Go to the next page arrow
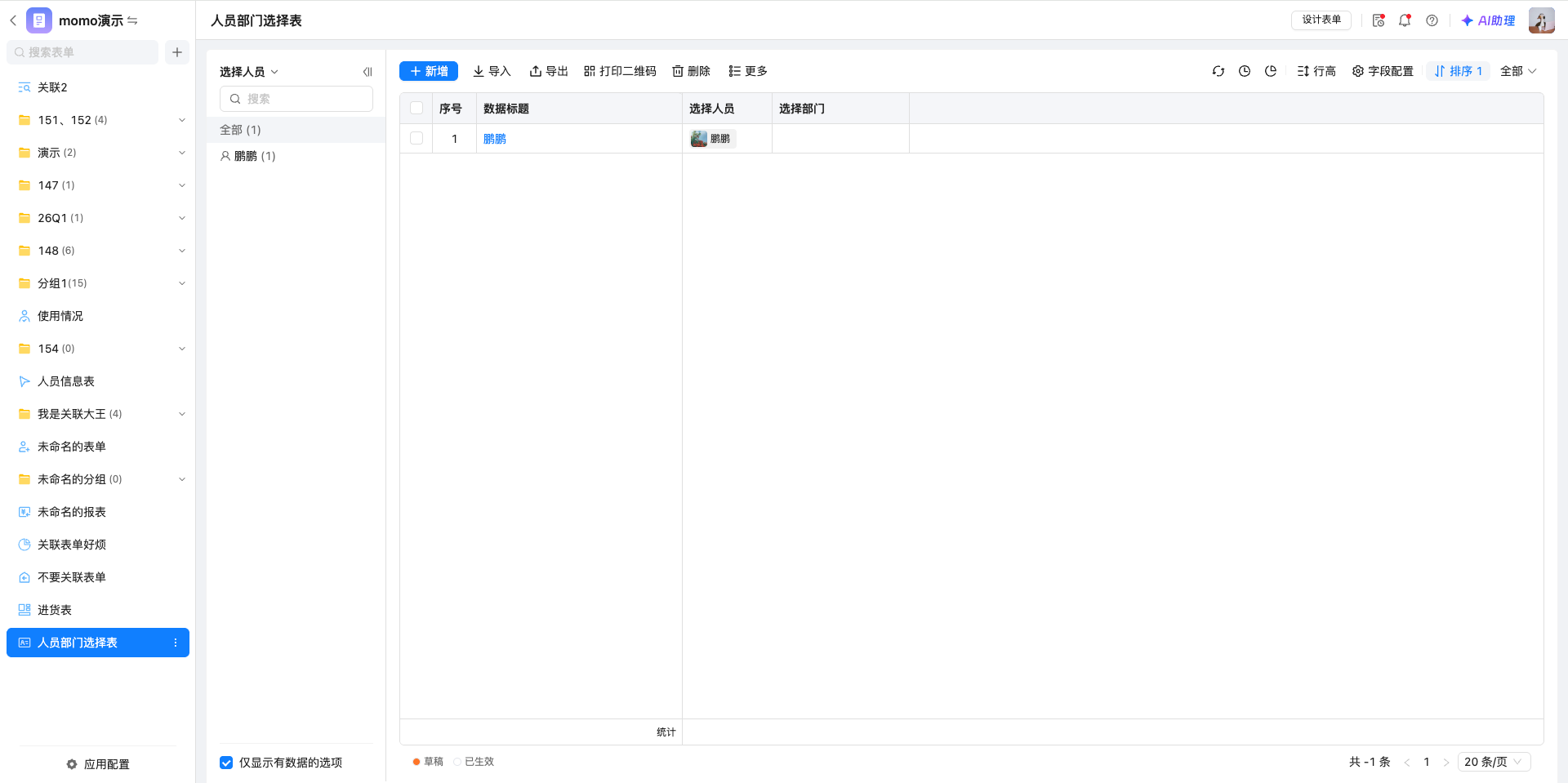 coord(1446,763)
